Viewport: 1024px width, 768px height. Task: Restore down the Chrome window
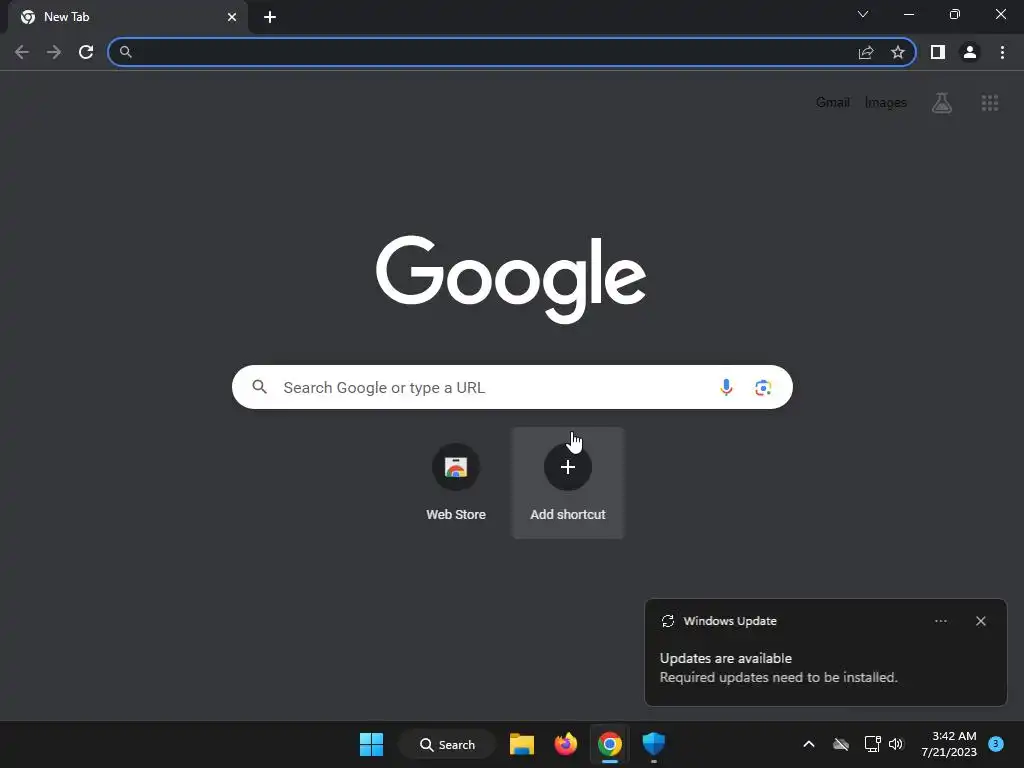tap(955, 14)
